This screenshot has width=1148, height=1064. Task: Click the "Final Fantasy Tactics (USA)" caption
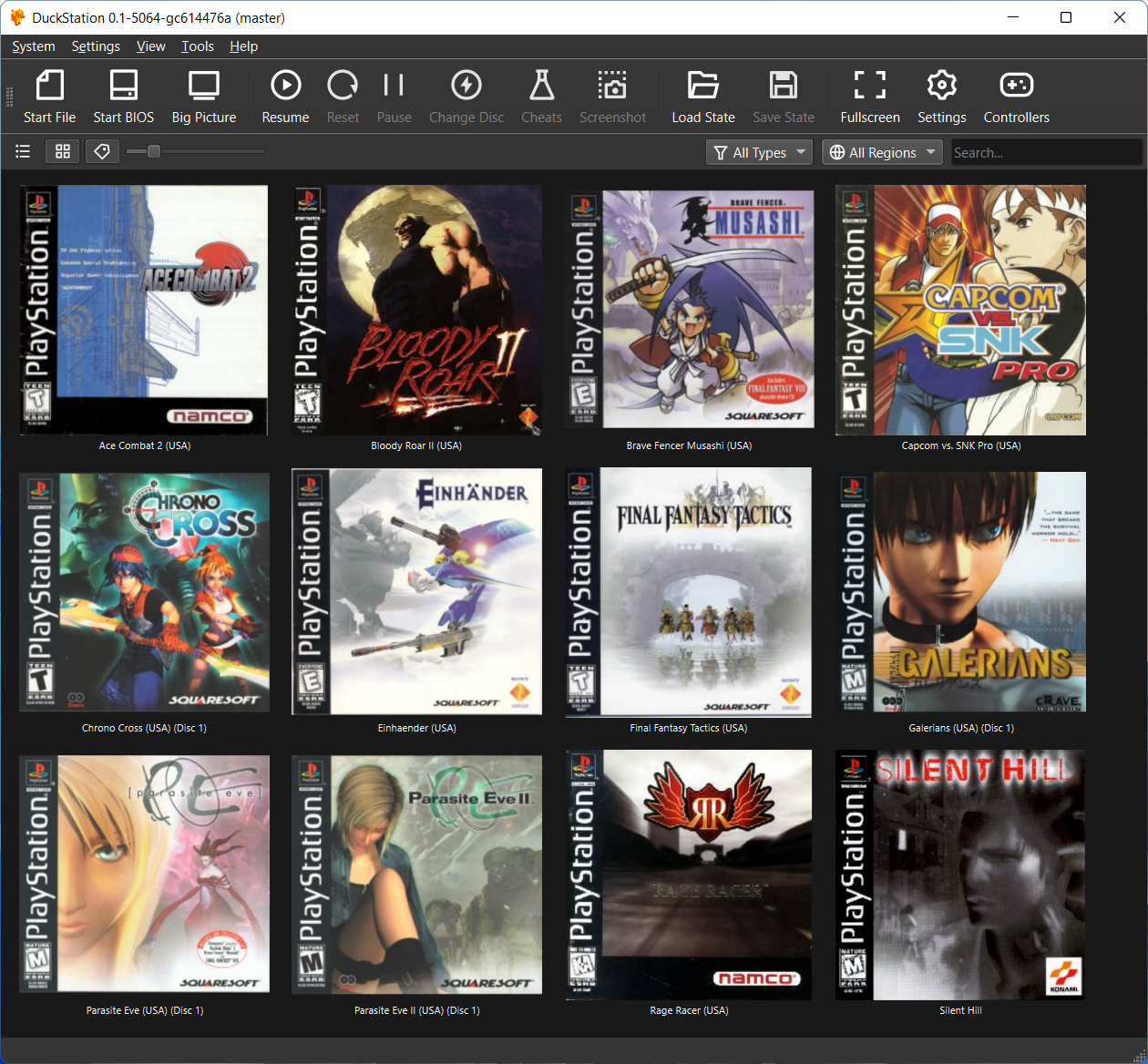pyautogui.click(x=689, y=728)
